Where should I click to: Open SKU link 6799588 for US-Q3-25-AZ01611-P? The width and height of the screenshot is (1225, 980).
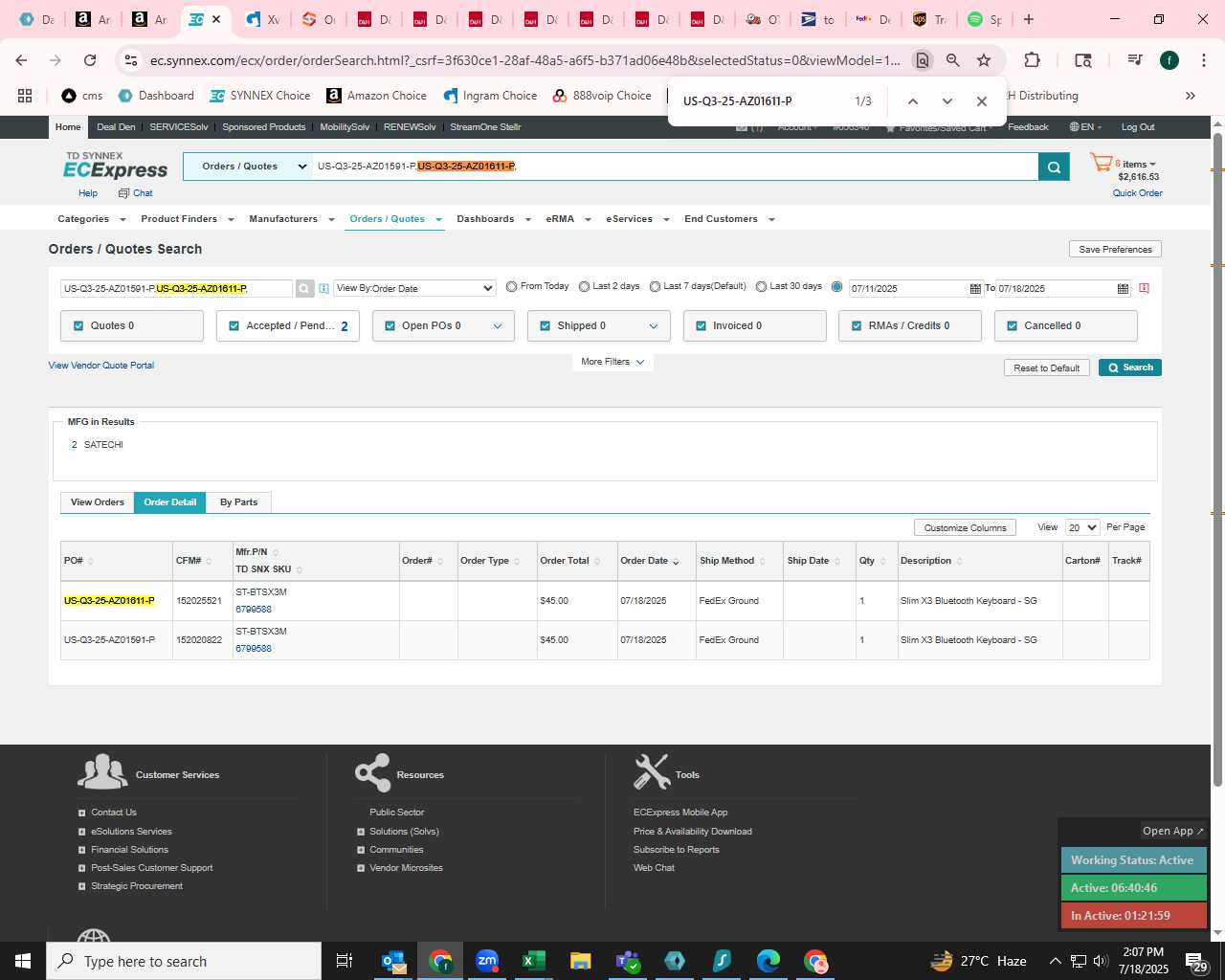pos(254,610)
